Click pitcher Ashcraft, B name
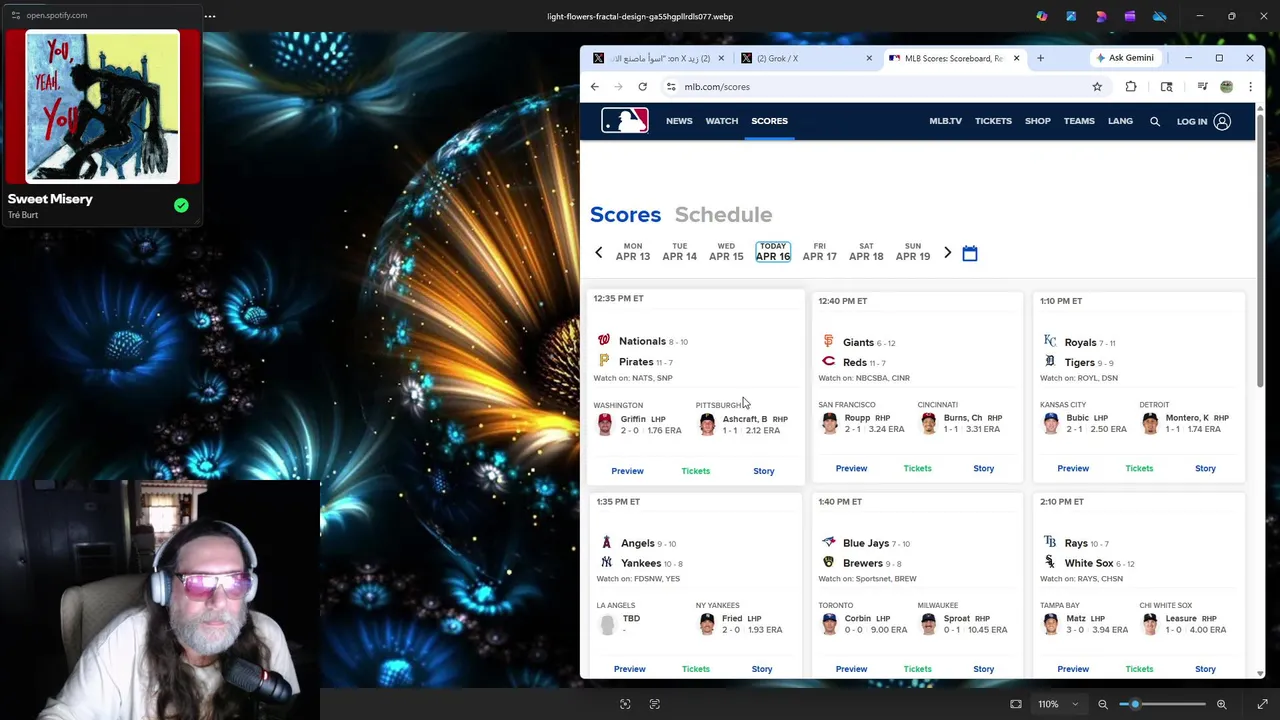Viewport: 1280px width, 720px height. tap(745, 419)
